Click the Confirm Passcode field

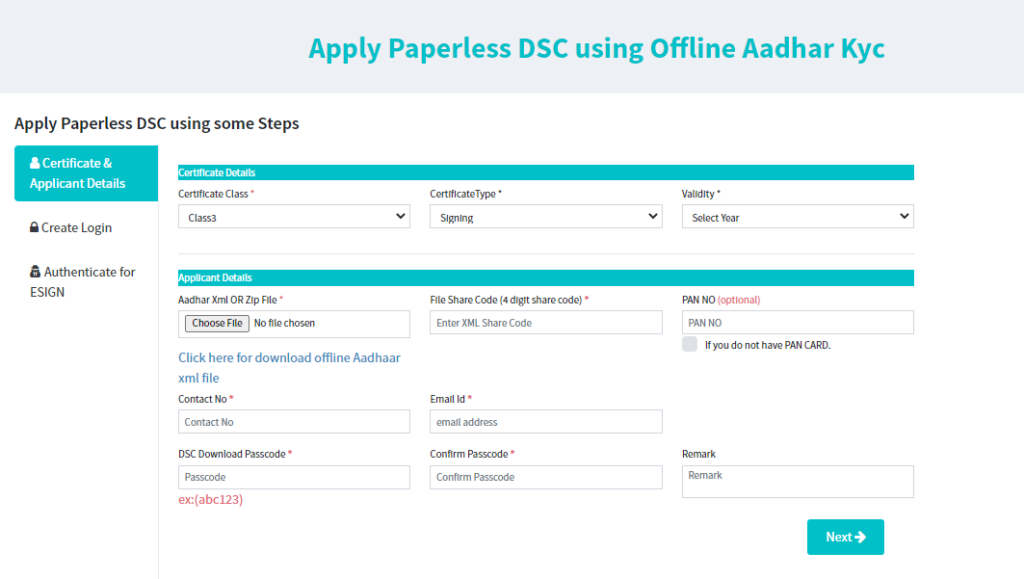546,477
